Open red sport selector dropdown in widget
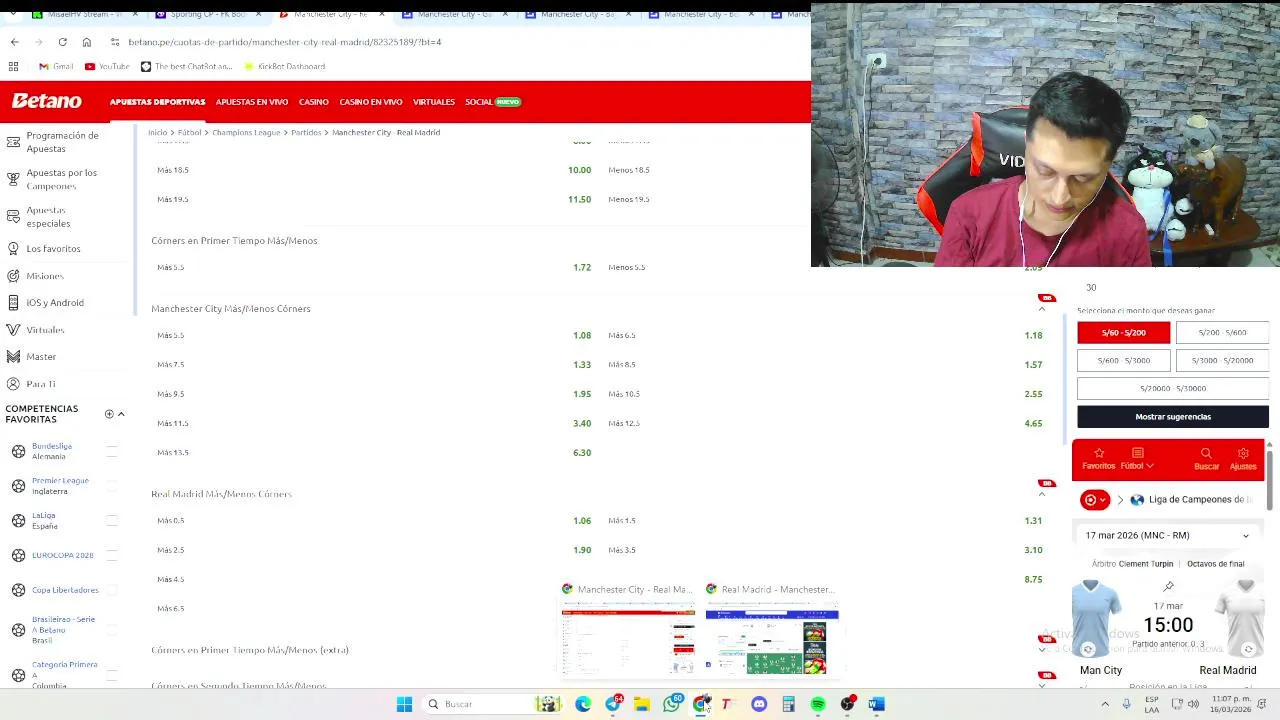Screen dimensions: 1280x720 pyautogui.click(x=1095, y=499)
